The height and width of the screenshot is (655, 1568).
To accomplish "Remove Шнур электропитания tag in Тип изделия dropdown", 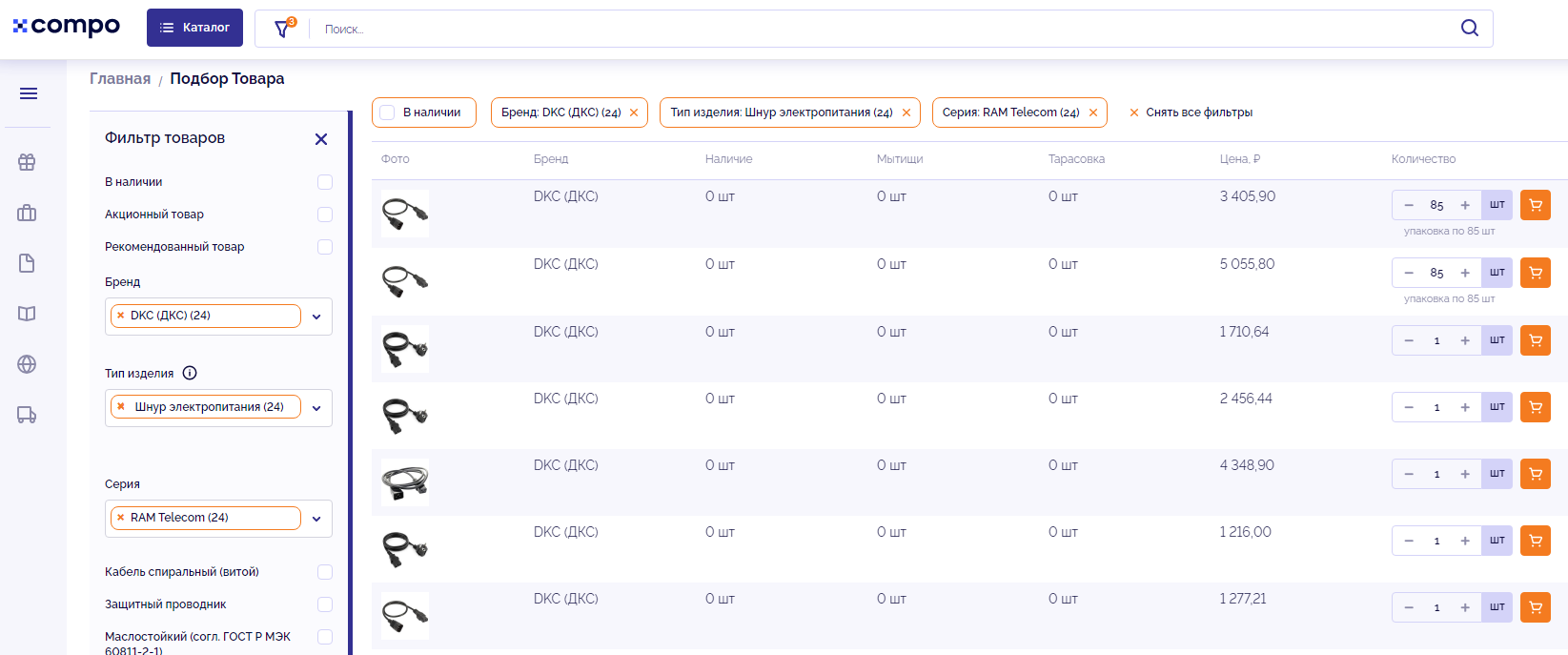I will (120, 407).
